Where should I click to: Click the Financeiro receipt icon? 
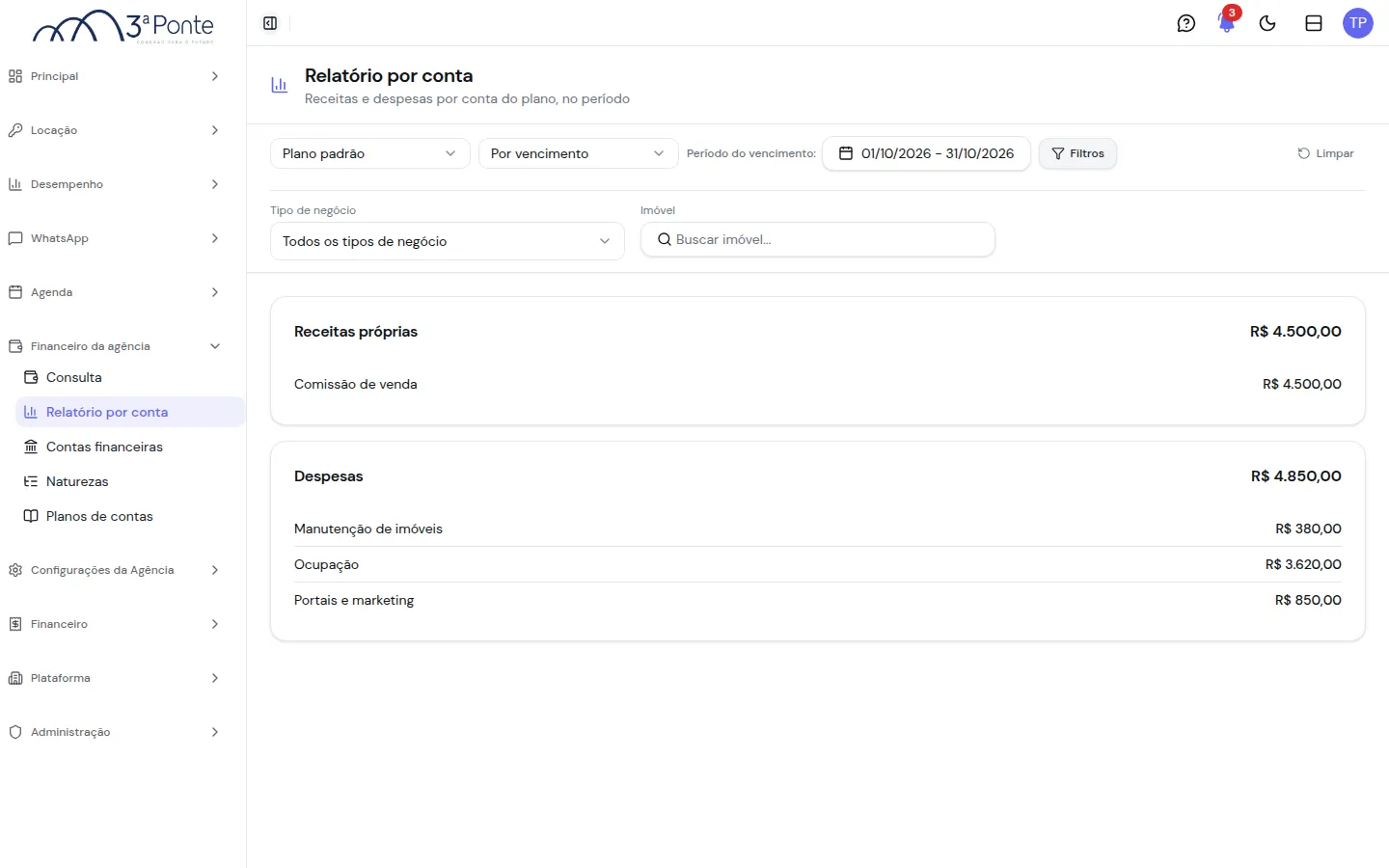(x=15, y=624)
